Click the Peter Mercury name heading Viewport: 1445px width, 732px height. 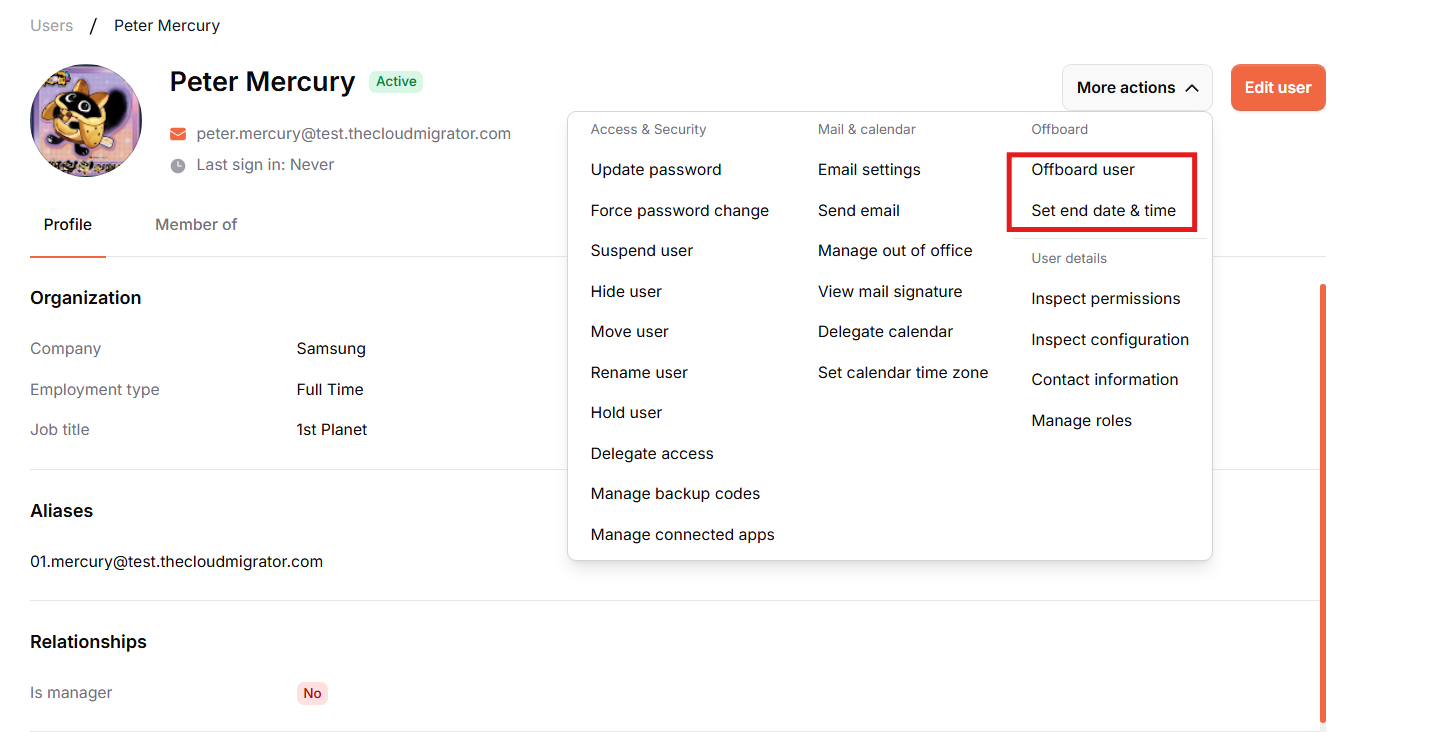tap(262, 82)
